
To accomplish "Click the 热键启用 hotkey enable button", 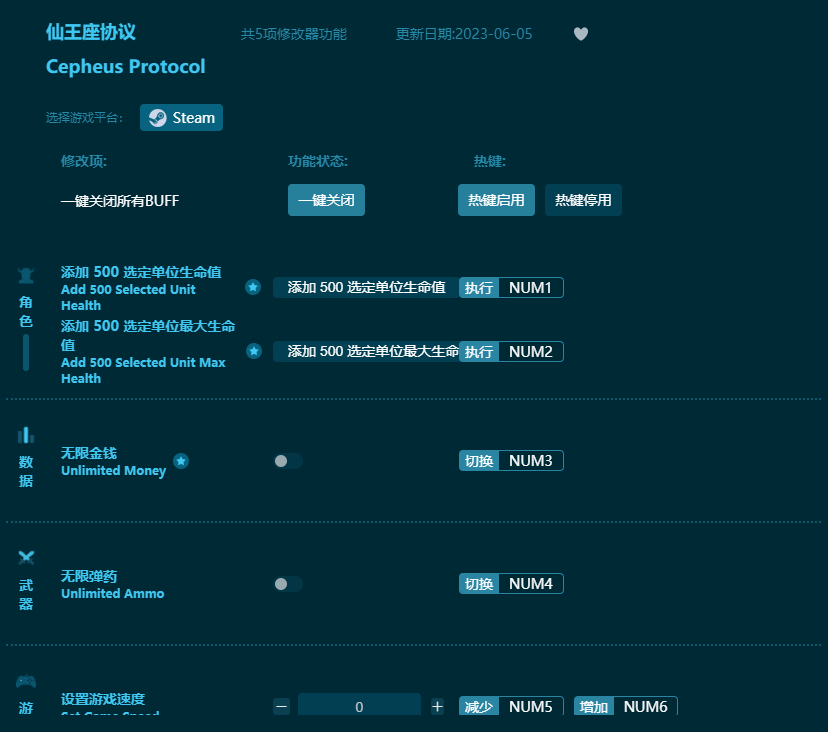I will click(x=496, y=200).
